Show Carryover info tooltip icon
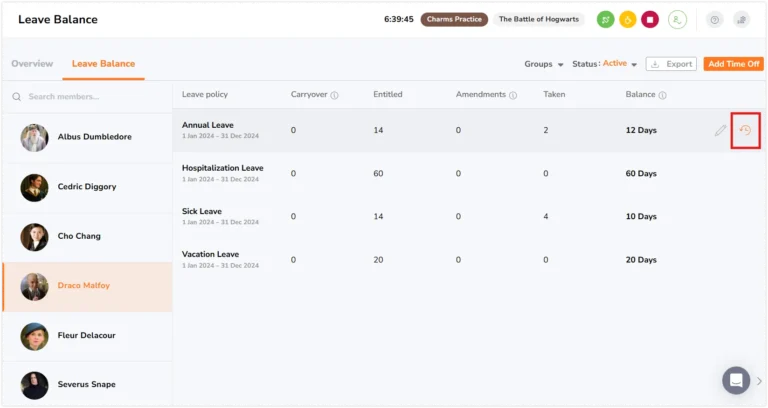Screen dimensions: 768x408 [334, 95]
